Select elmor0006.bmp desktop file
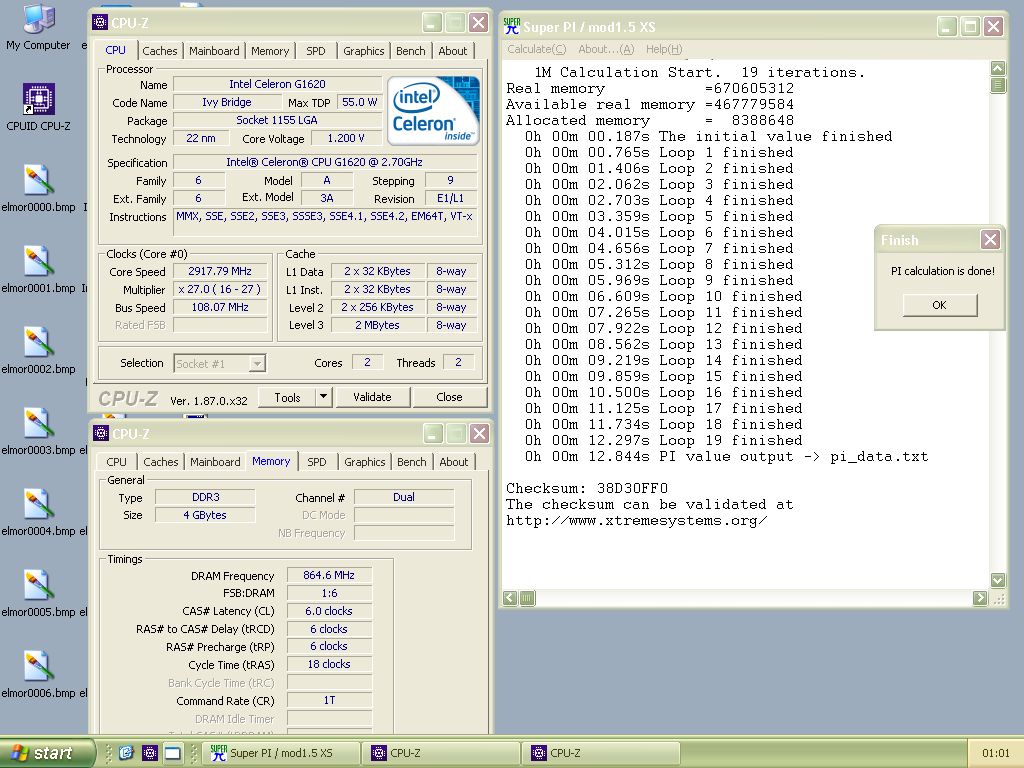Viewport: 1024px width, 768px height. pyautogui.click(x=38, y=675)
